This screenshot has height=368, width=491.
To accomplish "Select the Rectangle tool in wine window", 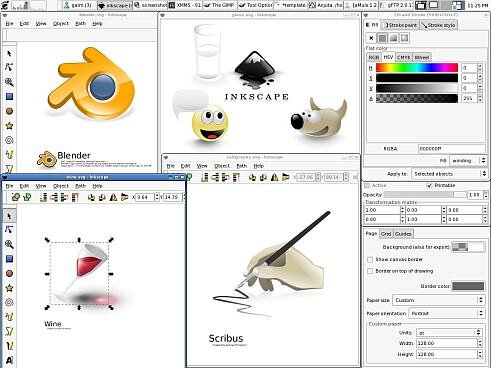I will [x=9, y=259].
